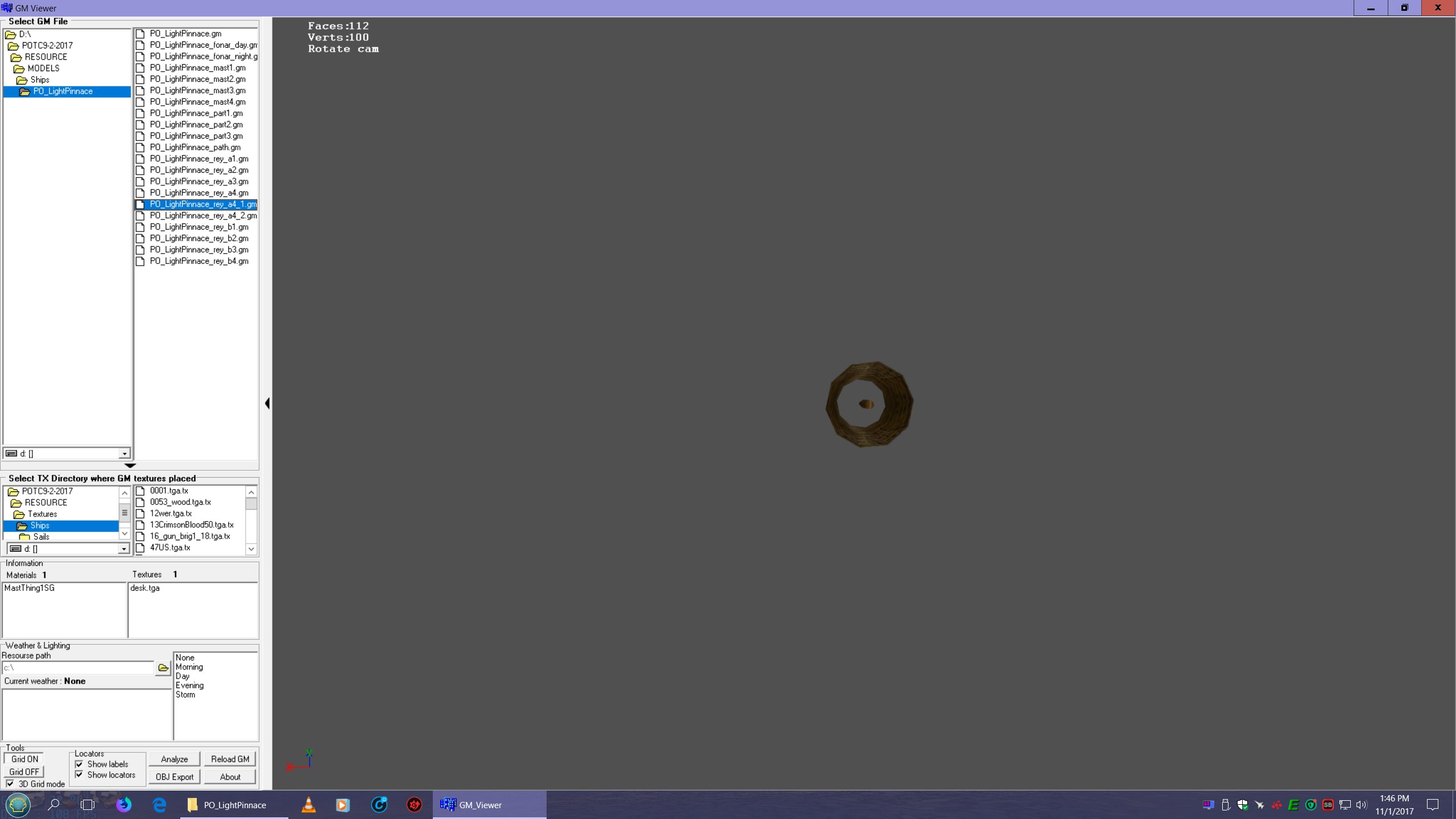Open Microsoft Edge from the taskbar
This screenshot has height=819, width=1456.
(159, 805)
